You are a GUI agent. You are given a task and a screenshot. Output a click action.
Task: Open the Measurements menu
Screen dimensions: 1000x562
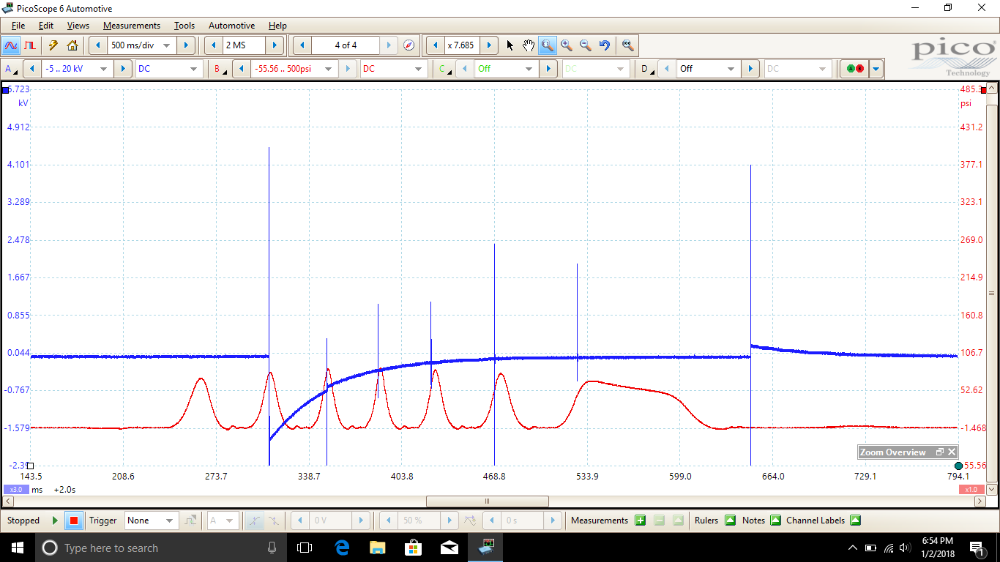tap(131, 26)
